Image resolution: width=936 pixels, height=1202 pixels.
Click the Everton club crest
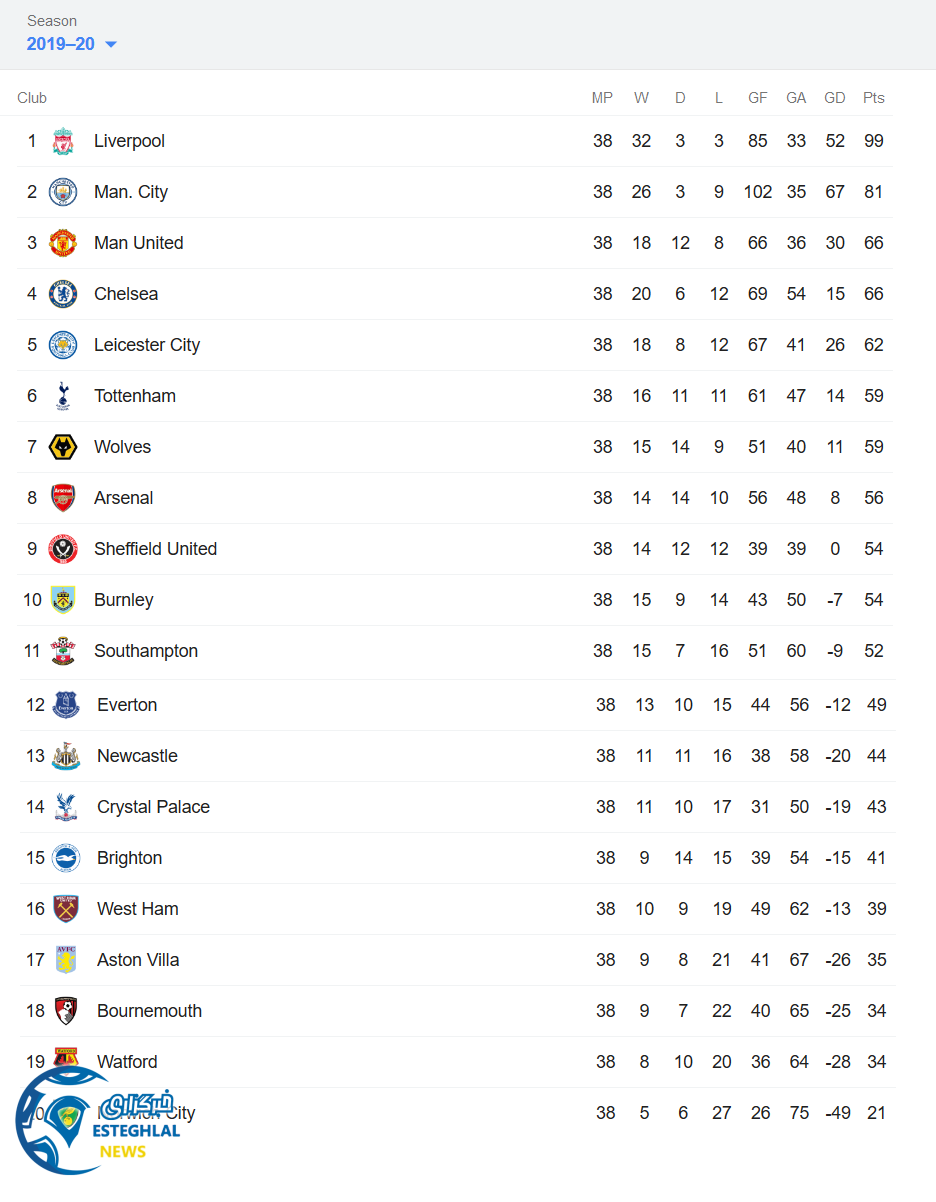click(66, 705)
